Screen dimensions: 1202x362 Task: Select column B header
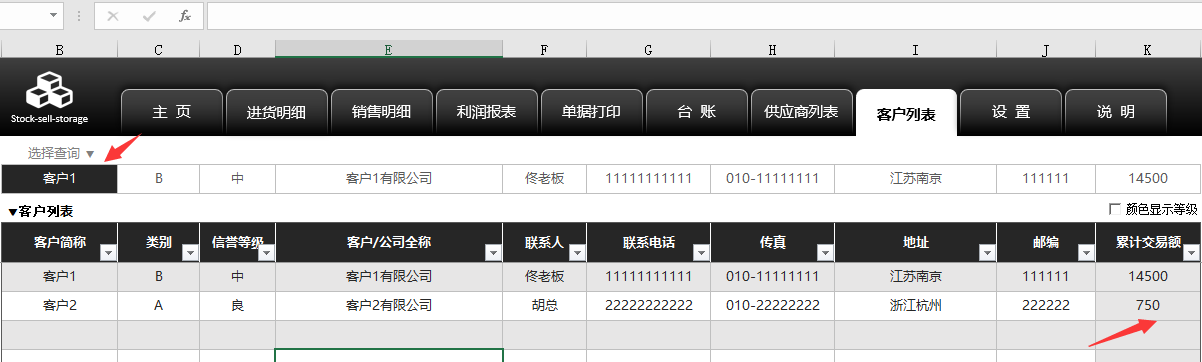59,49
